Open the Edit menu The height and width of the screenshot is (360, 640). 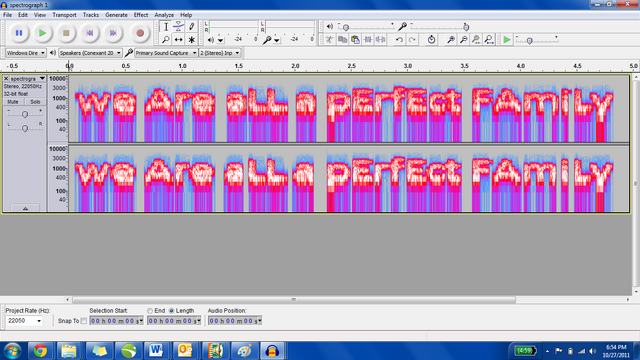[22, 15]
